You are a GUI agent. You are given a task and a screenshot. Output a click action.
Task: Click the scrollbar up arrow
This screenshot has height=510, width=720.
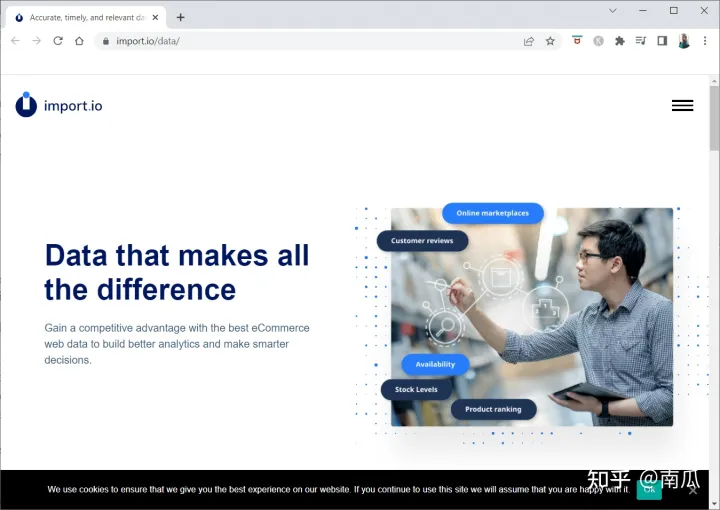pyautogui.click(x=714, y=81)
